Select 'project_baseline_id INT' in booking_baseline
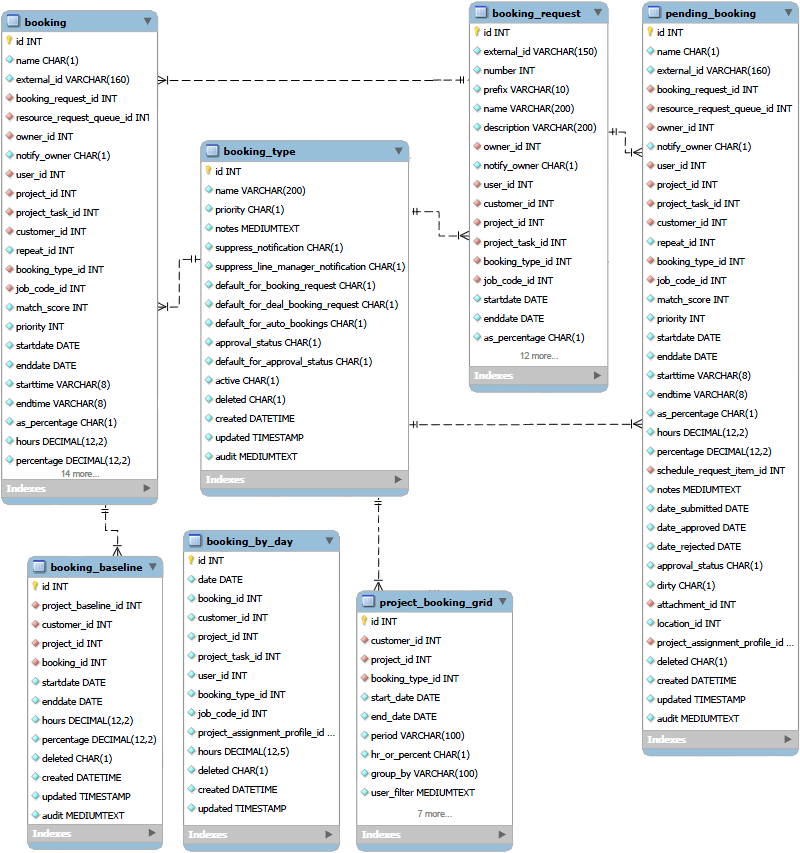This screenshot has height=853, width=800. [91, 605]
